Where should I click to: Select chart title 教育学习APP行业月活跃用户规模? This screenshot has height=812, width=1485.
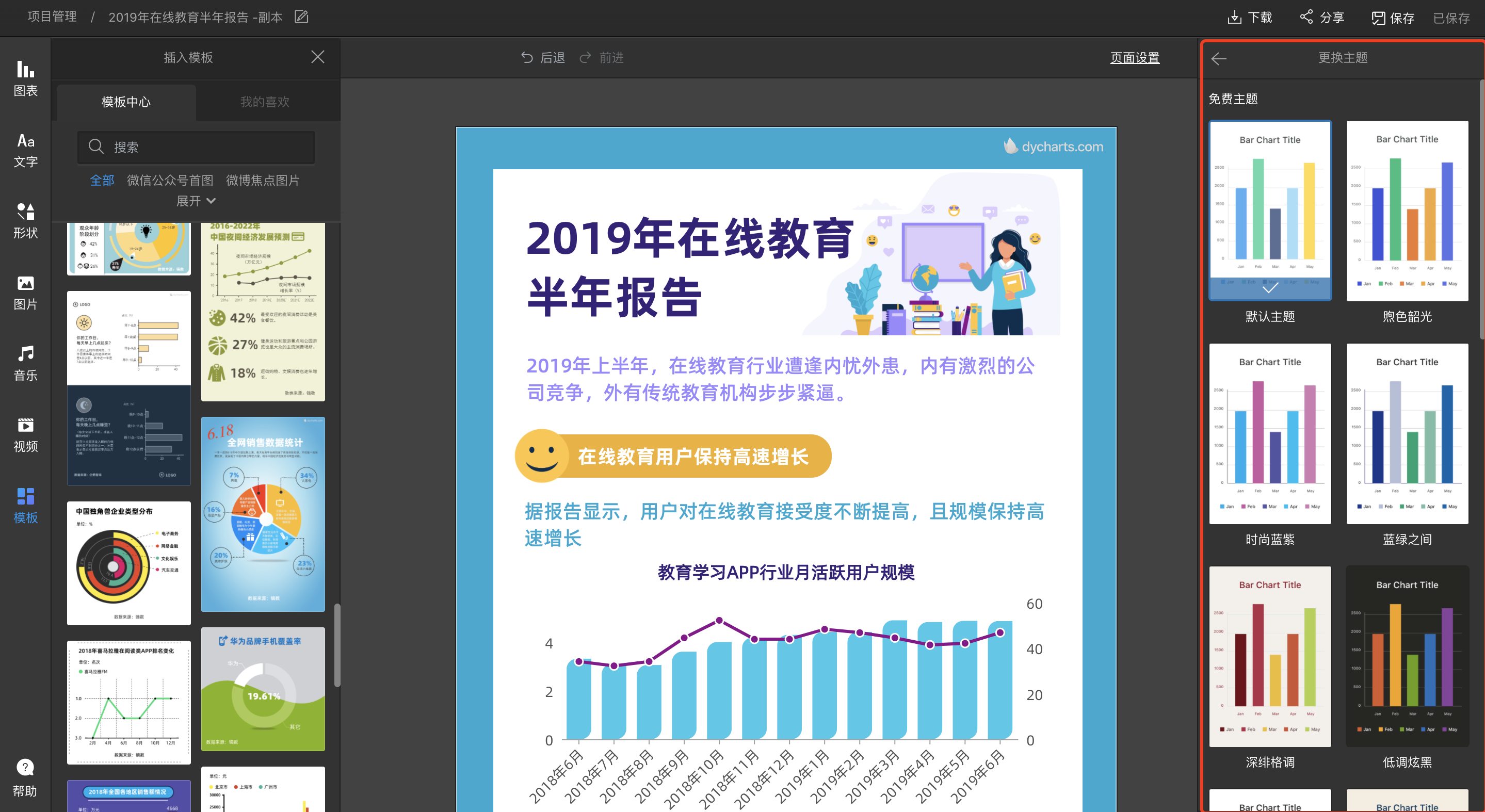point(786,572)
